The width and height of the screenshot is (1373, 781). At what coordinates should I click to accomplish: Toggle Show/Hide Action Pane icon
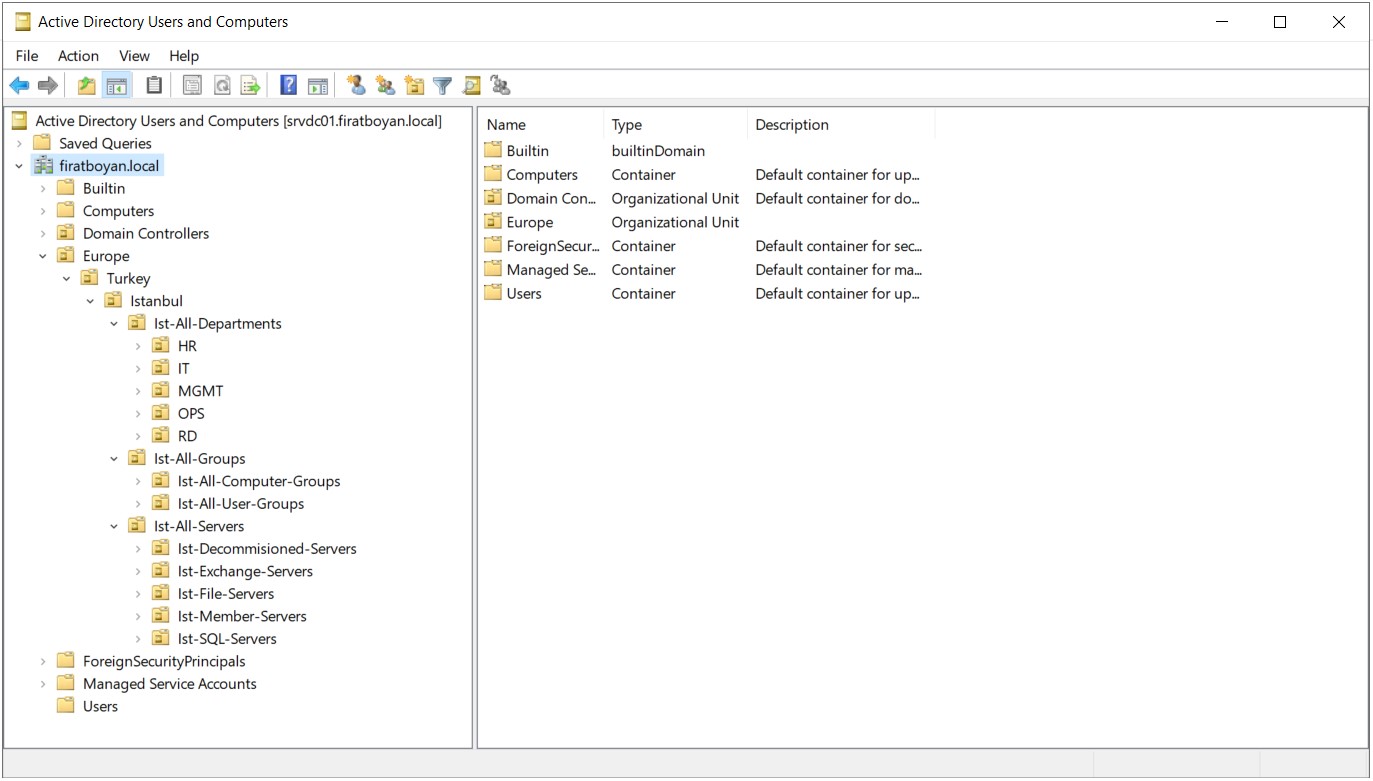pos(318,86)
